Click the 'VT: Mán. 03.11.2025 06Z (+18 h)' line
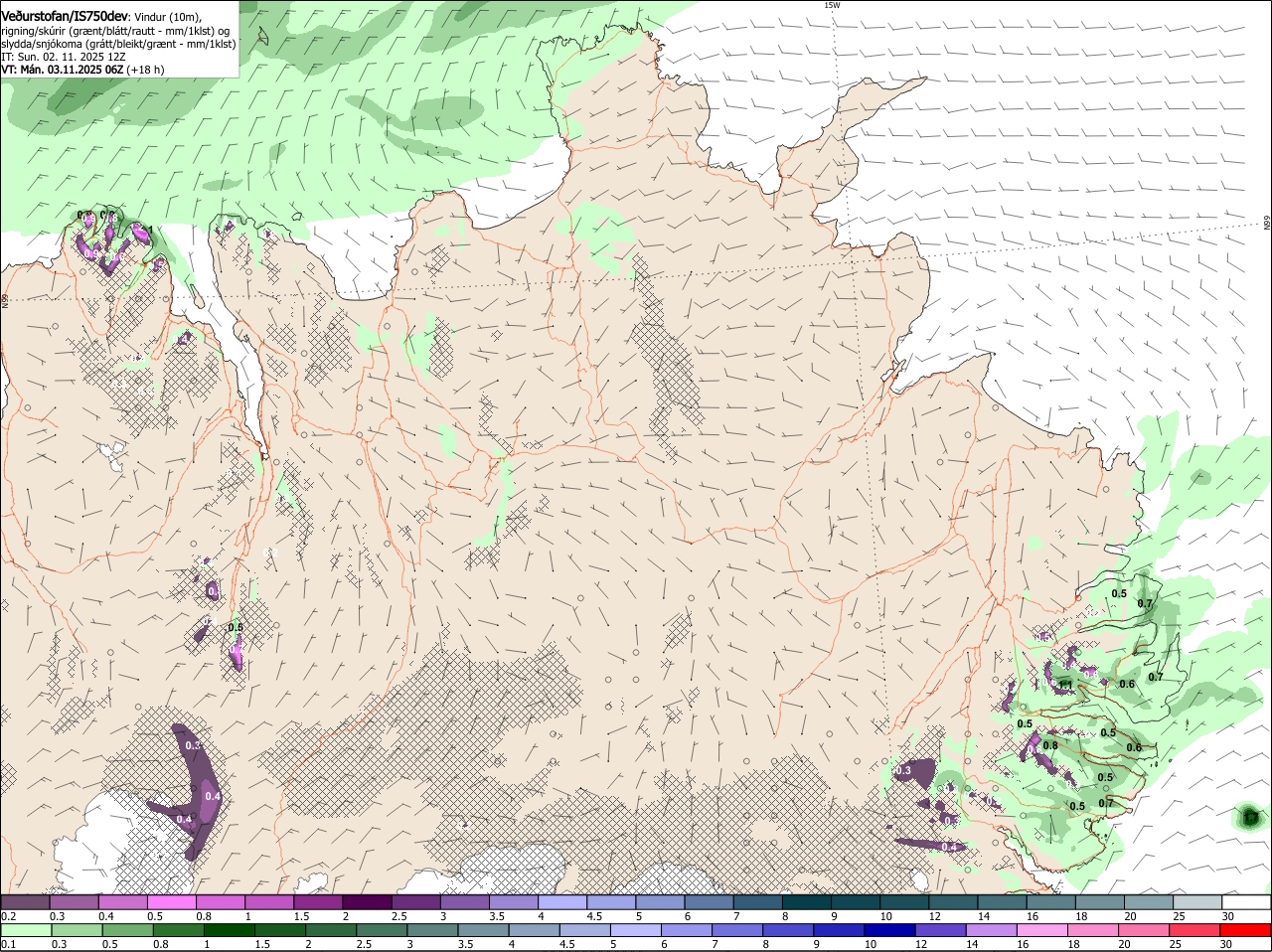The height and width of the screenshot is (952, 1272). (x=83, y=70)
